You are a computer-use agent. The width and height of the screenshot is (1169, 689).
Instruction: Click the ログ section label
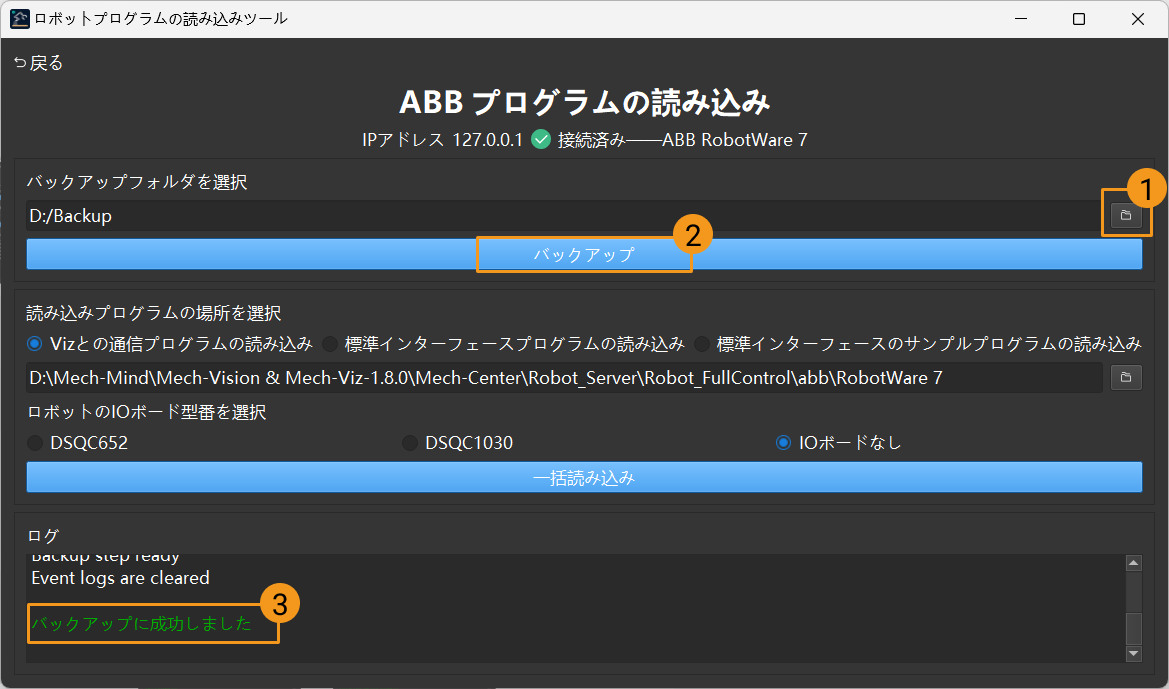(x=42, y=535)
